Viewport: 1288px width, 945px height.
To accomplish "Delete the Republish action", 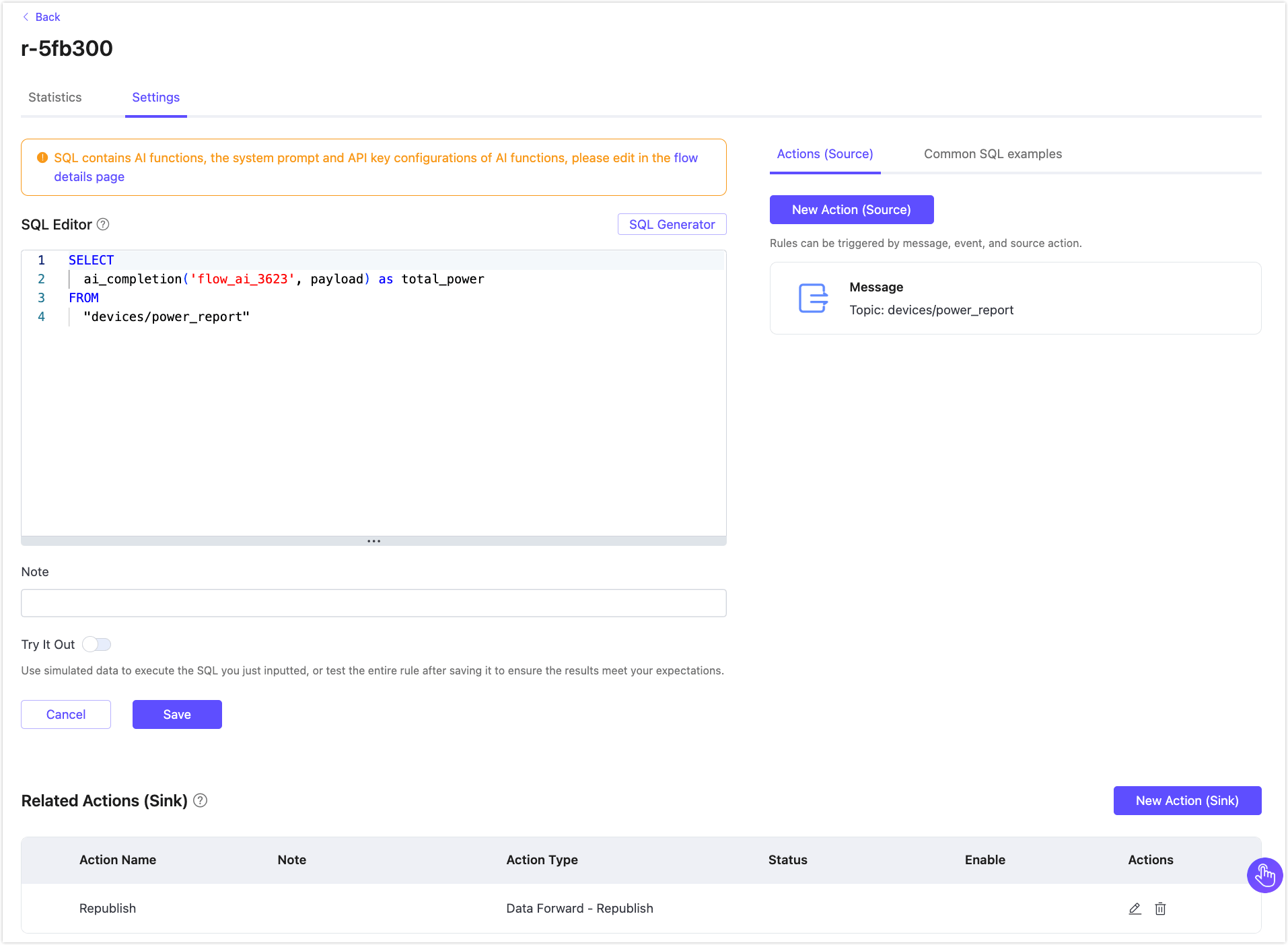I will click(x=1160, y=909).
